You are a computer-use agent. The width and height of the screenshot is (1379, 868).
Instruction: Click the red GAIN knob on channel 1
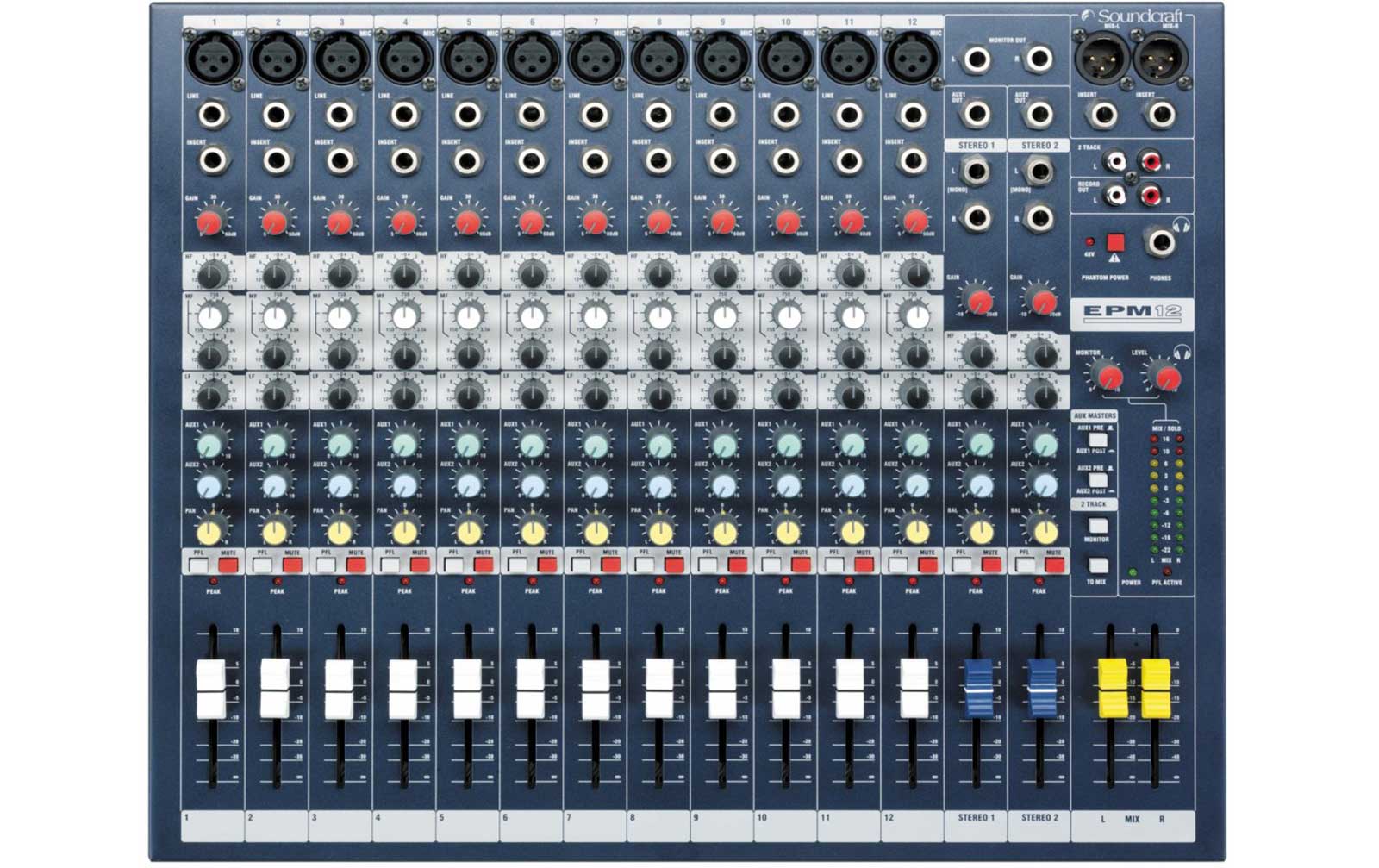210,223
